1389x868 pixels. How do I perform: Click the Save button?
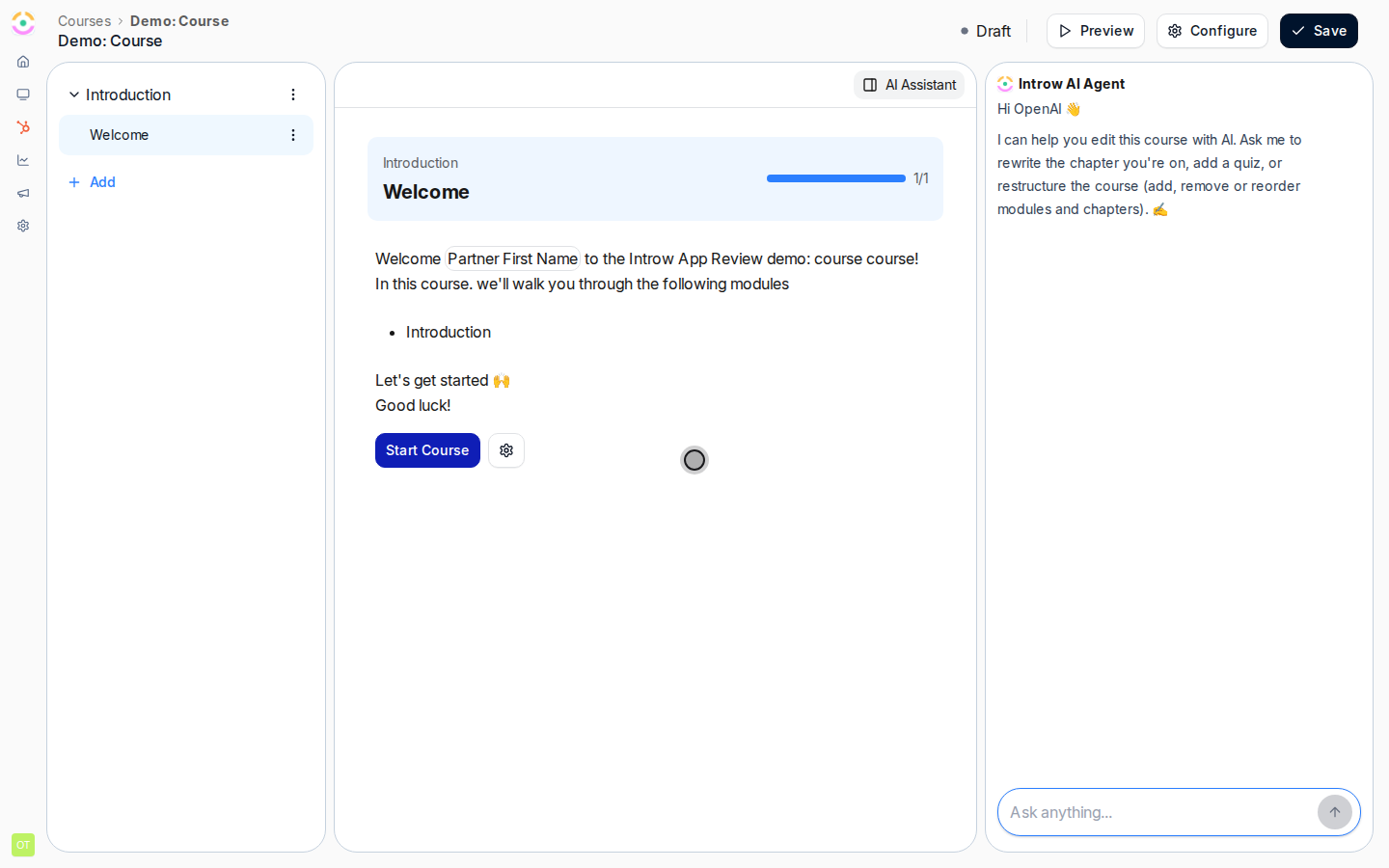(1319, 31)
